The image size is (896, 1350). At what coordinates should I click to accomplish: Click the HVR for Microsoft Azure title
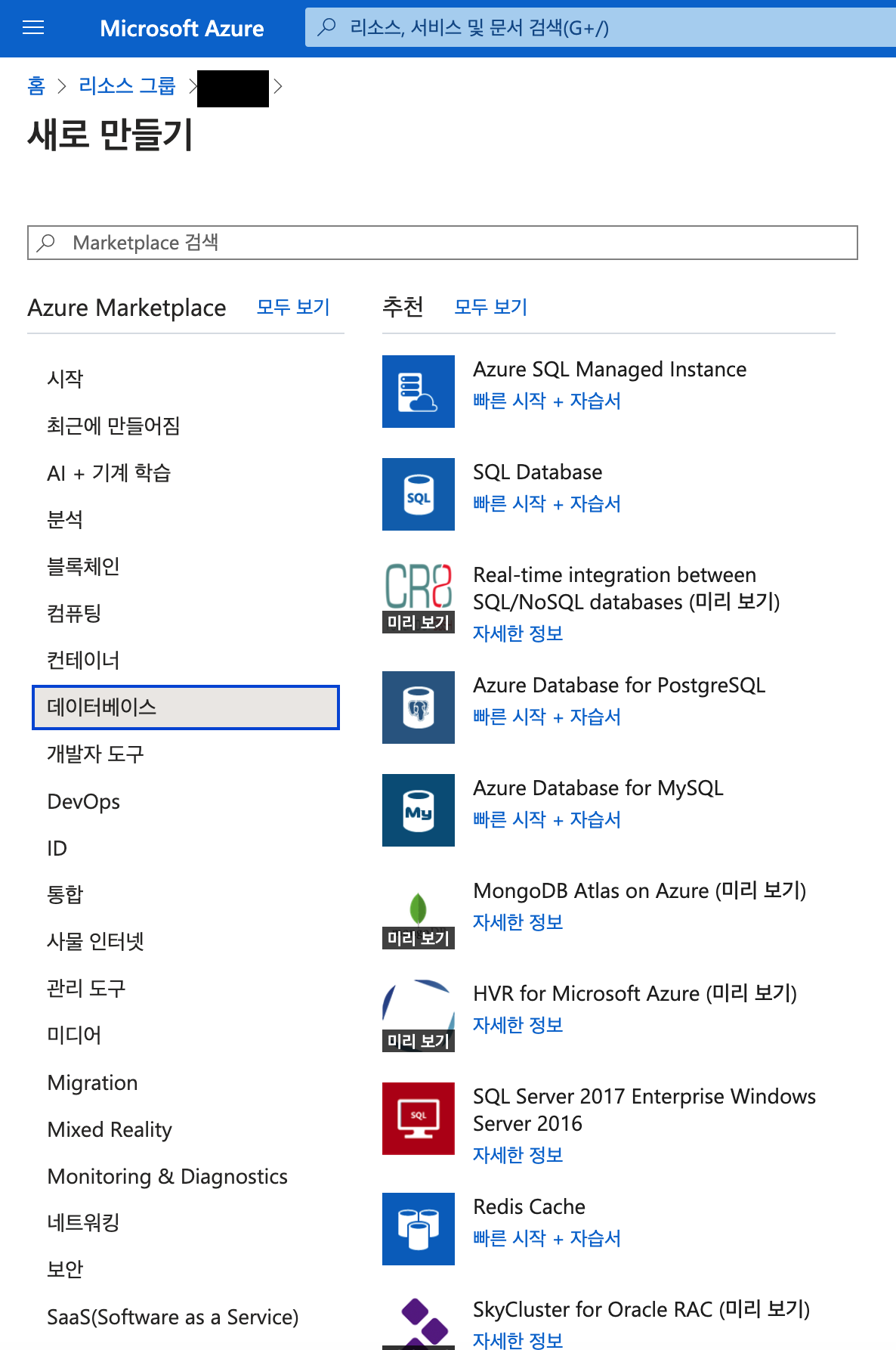tap(635, 993)
